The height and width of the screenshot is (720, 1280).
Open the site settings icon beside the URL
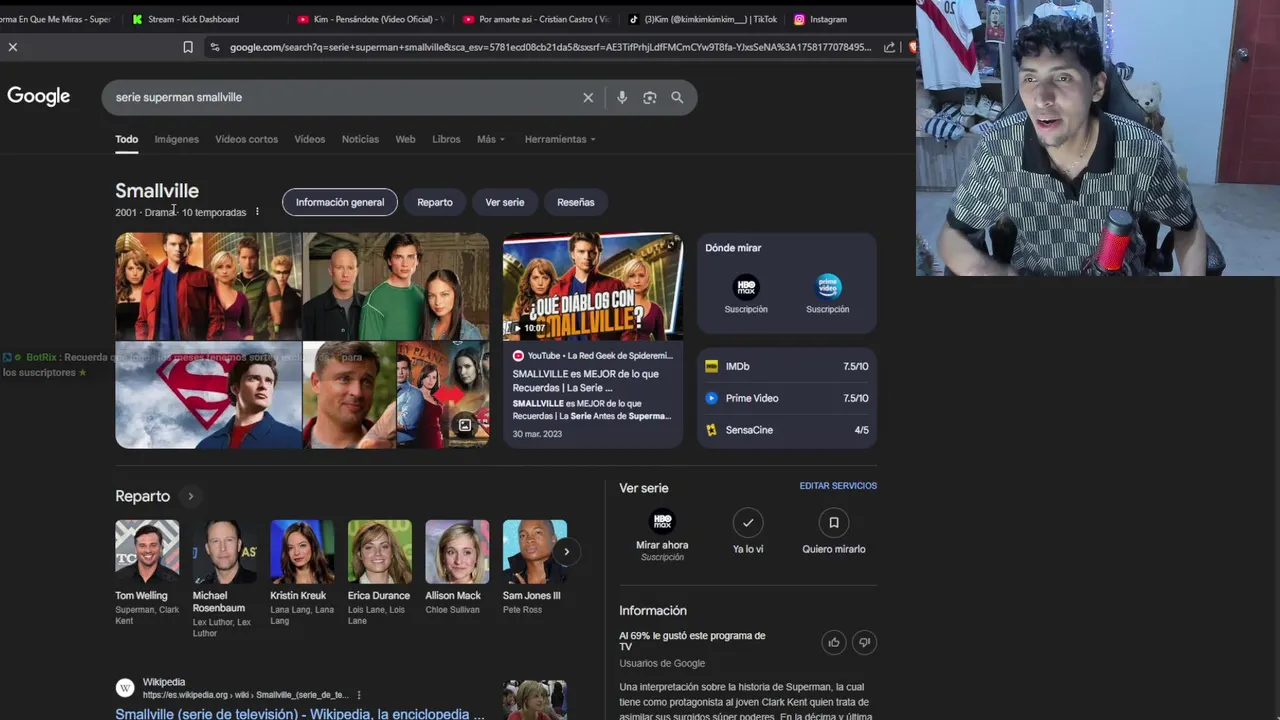pyautogui.click(x=214, y=47)
